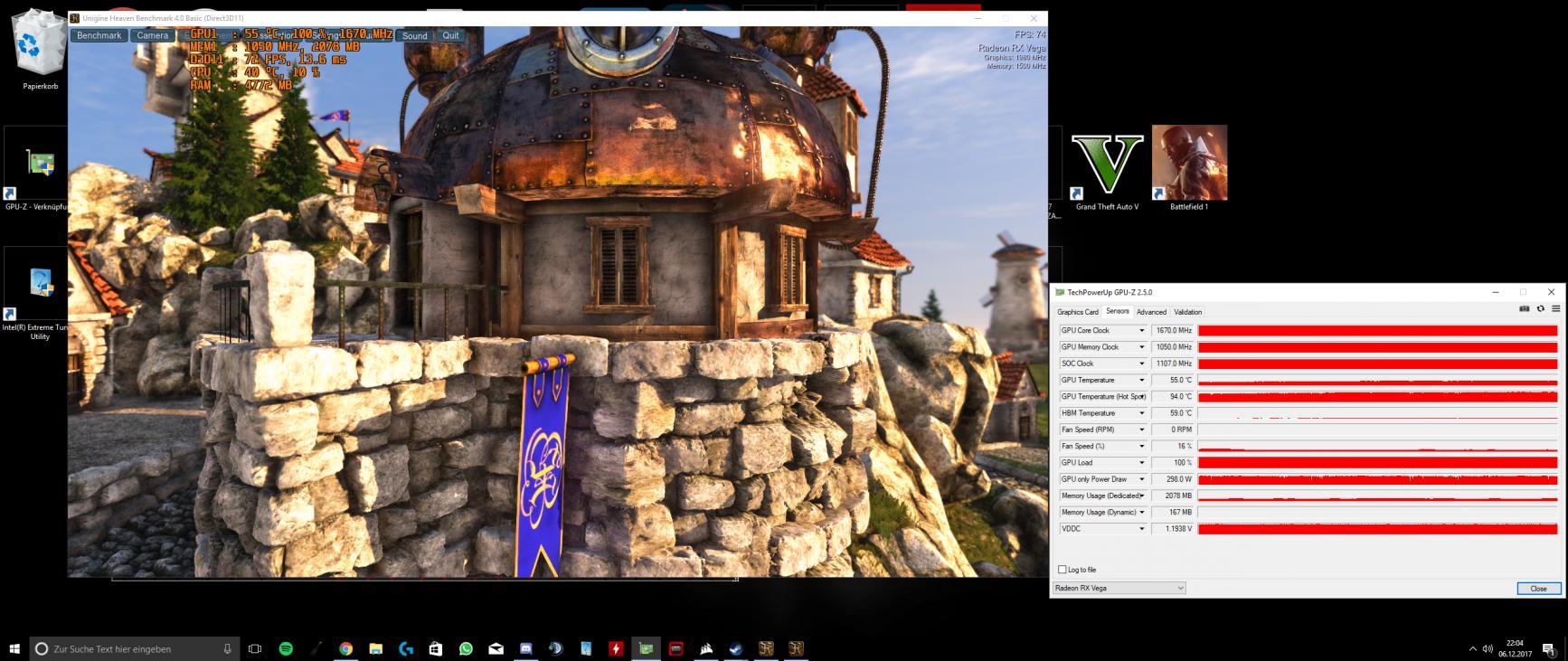Switch to GPU-Z green taskbar icon

646,648
